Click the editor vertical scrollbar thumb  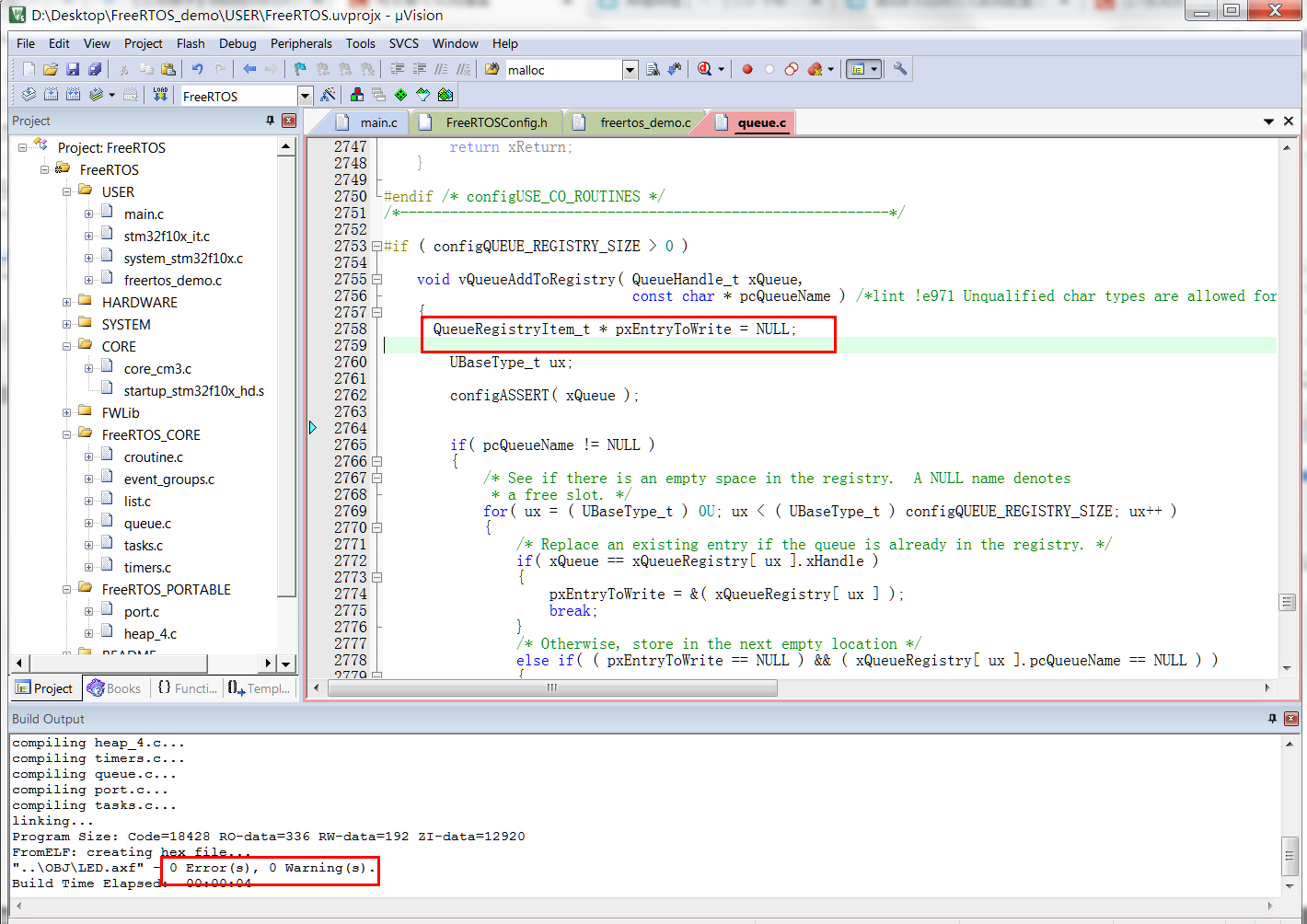[x=1287, y=603]
